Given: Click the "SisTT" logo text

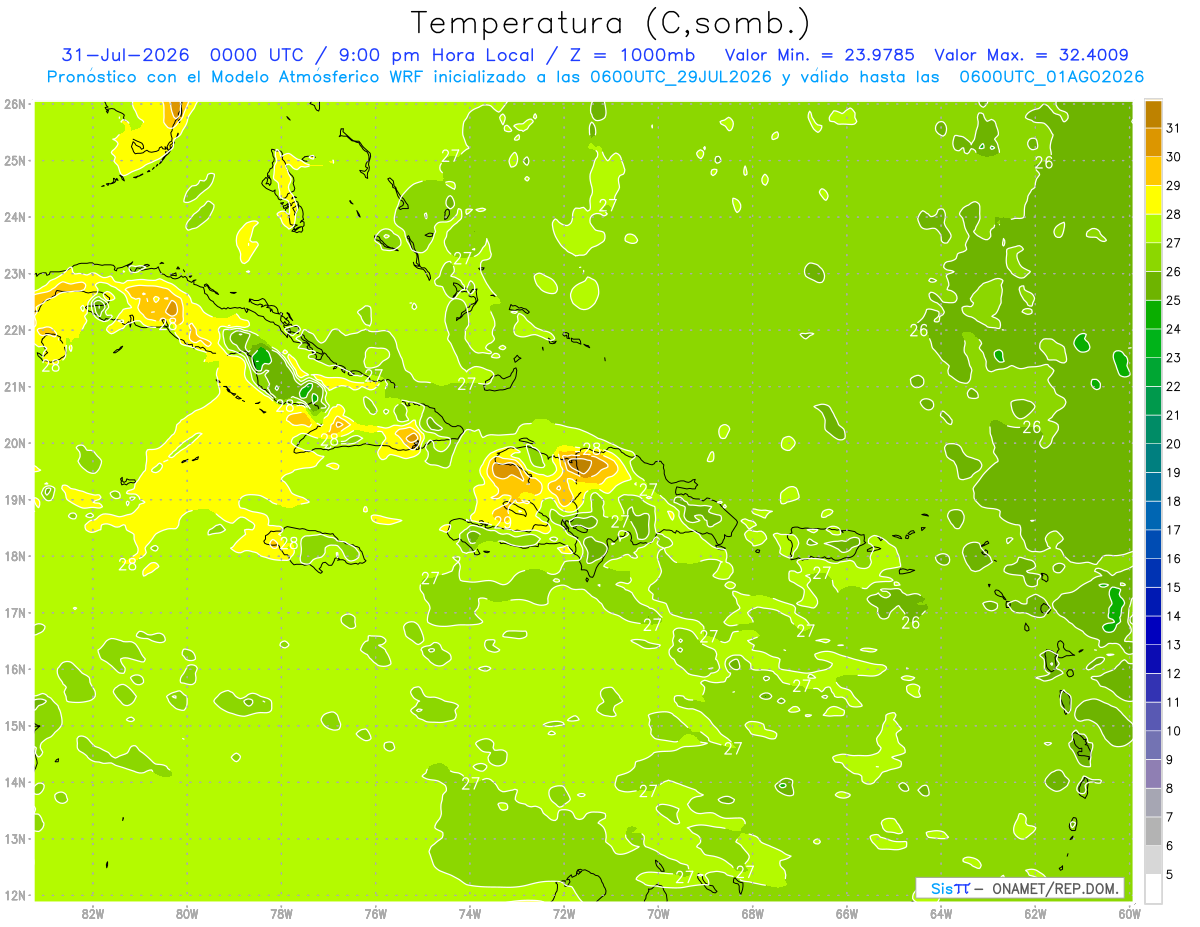Looking at the screenshot, I should [x=950, y=888].
